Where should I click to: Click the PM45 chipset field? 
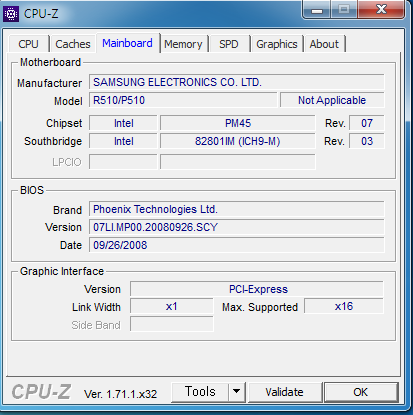click(x=237, y=123)
